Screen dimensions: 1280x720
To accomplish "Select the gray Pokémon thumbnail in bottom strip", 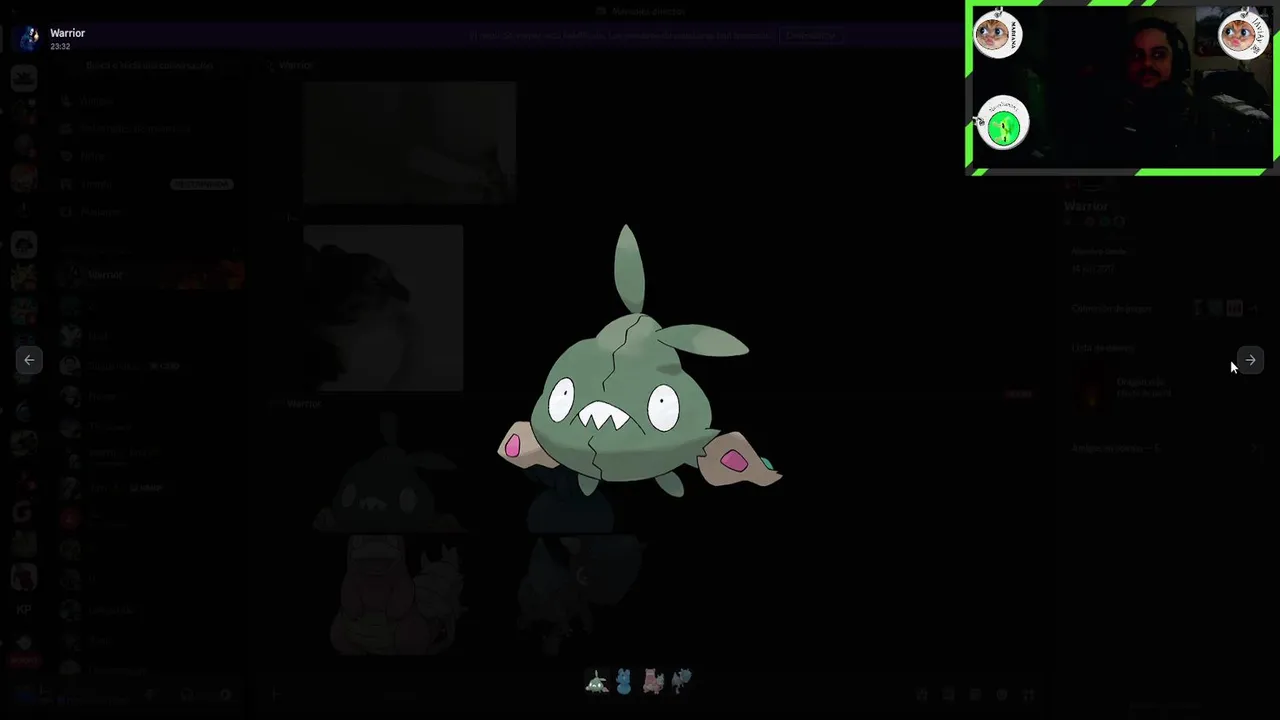I will [682, 682].
